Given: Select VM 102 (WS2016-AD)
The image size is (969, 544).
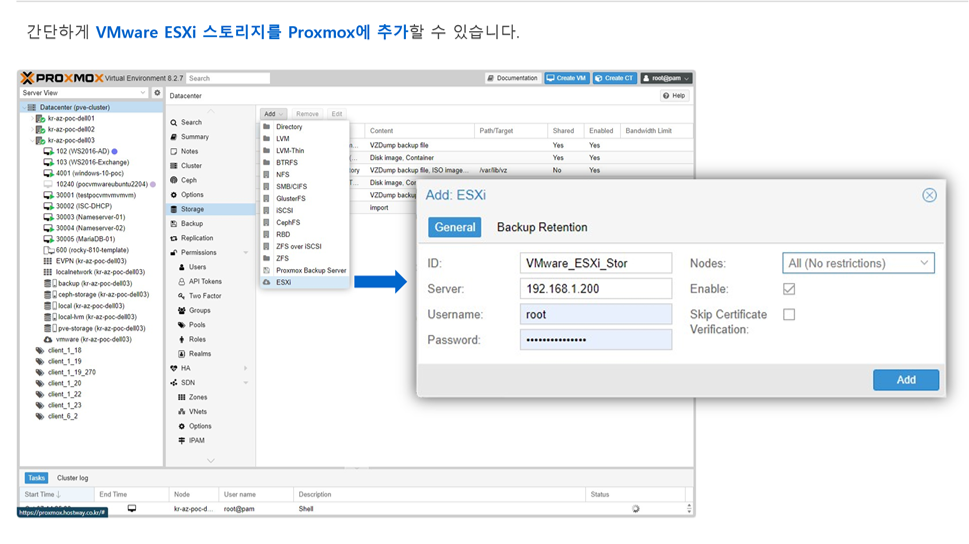Looking at the screenshot, I should point(82,151).
